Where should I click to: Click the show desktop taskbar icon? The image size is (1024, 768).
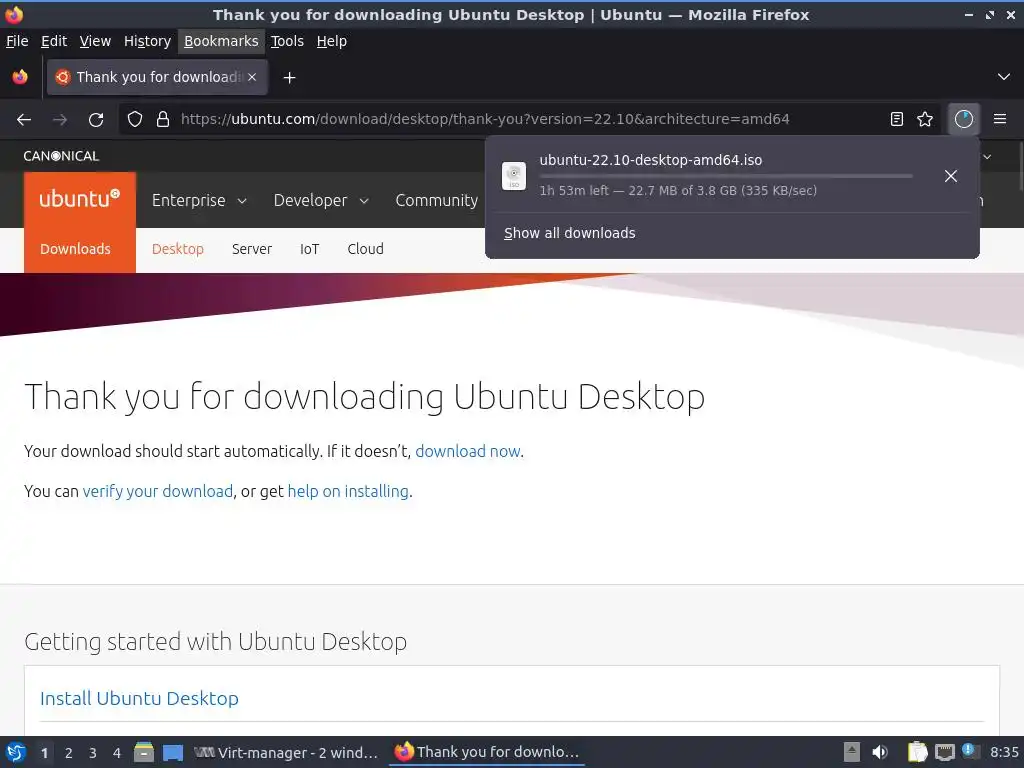pyautogui.click(x=173, y=753)
